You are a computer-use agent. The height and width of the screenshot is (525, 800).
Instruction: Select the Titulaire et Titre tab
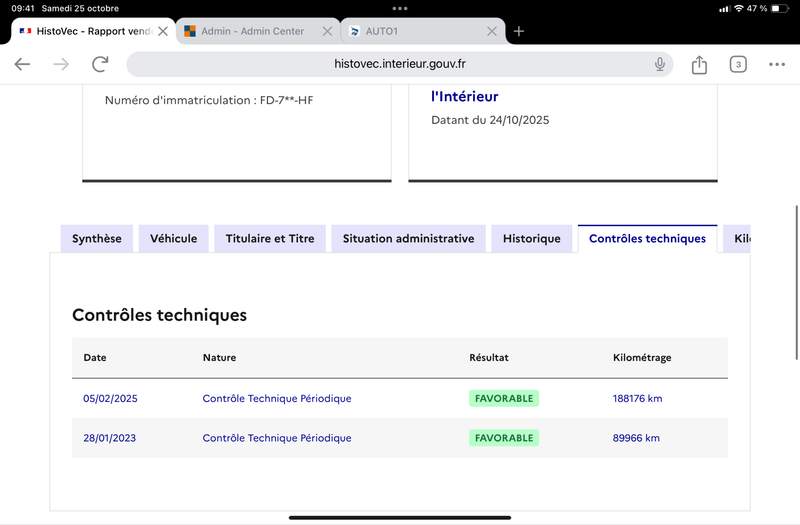(x=270, y=239)
